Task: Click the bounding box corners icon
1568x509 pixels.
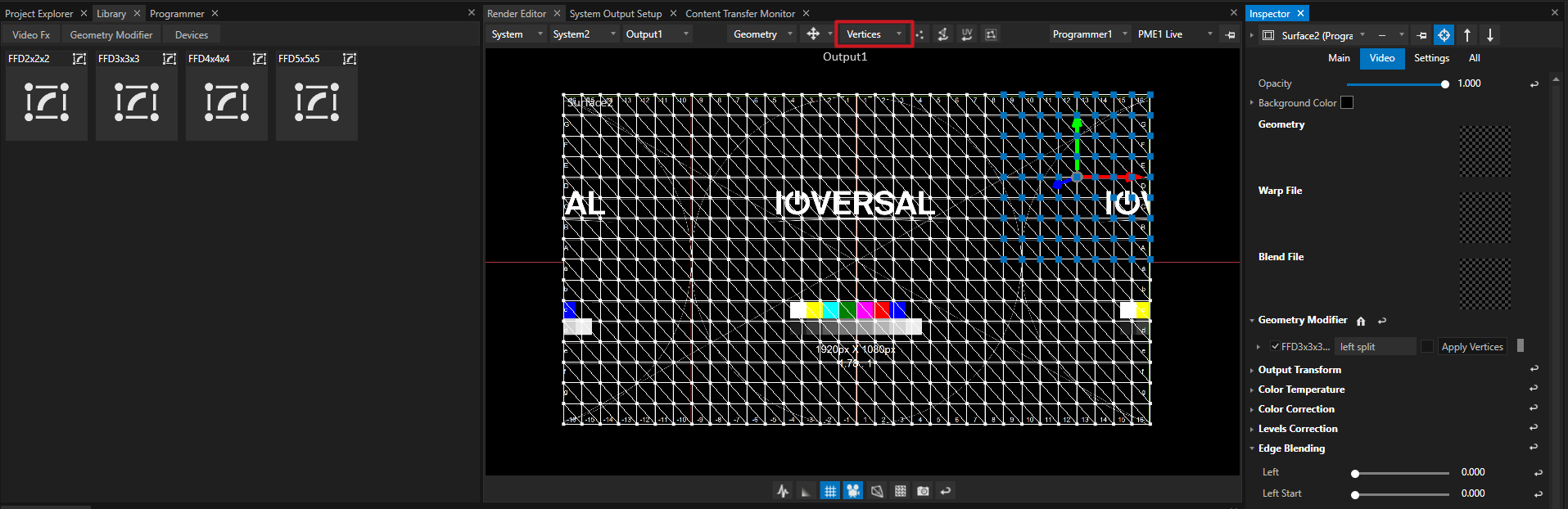Action: point(991,34)
